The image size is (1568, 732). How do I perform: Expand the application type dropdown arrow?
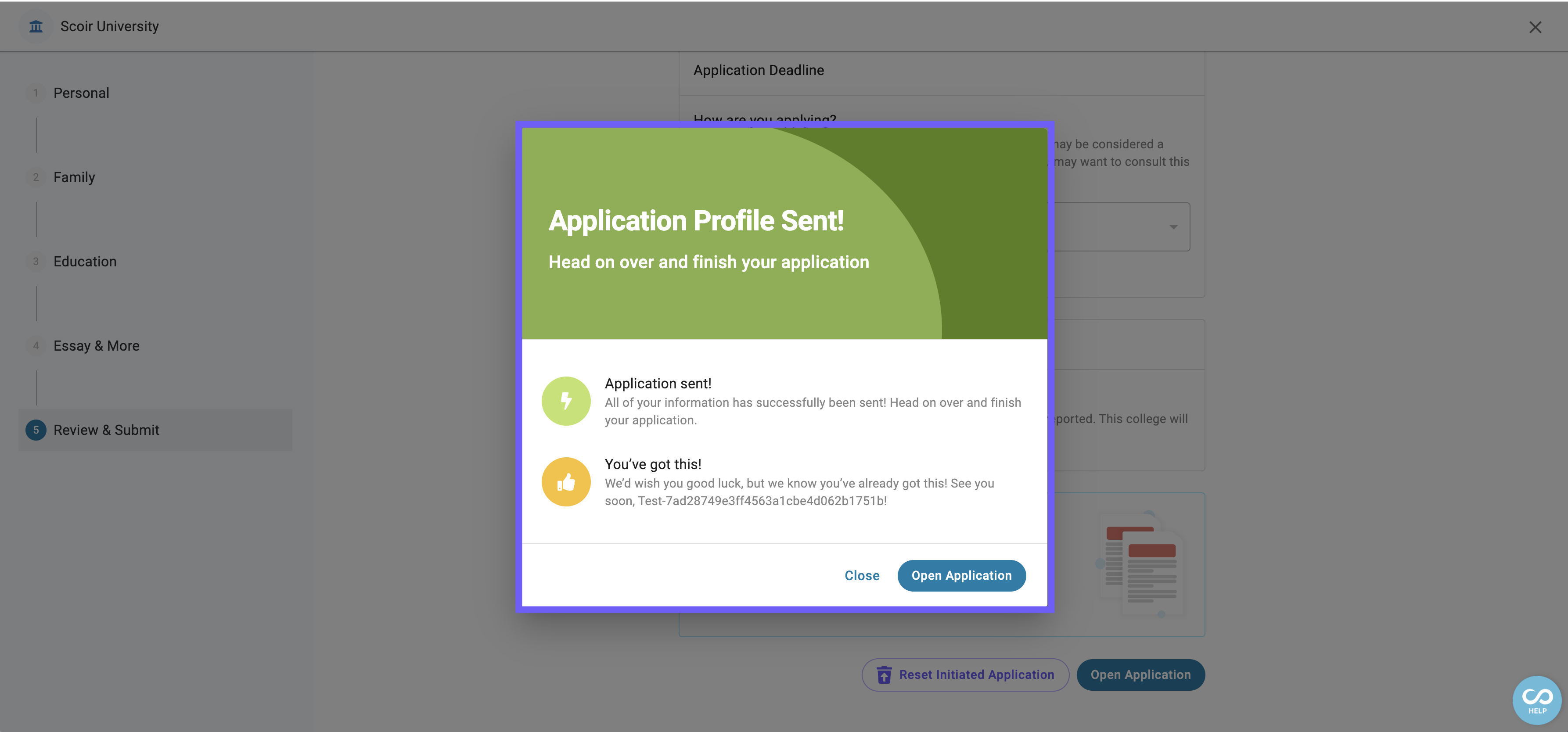1173,227
